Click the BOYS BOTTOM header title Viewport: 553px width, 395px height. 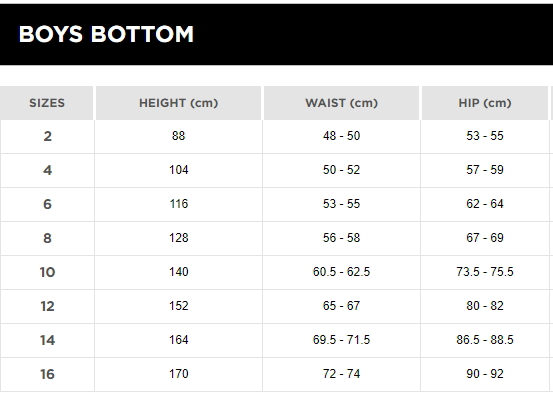coord(106,34)
